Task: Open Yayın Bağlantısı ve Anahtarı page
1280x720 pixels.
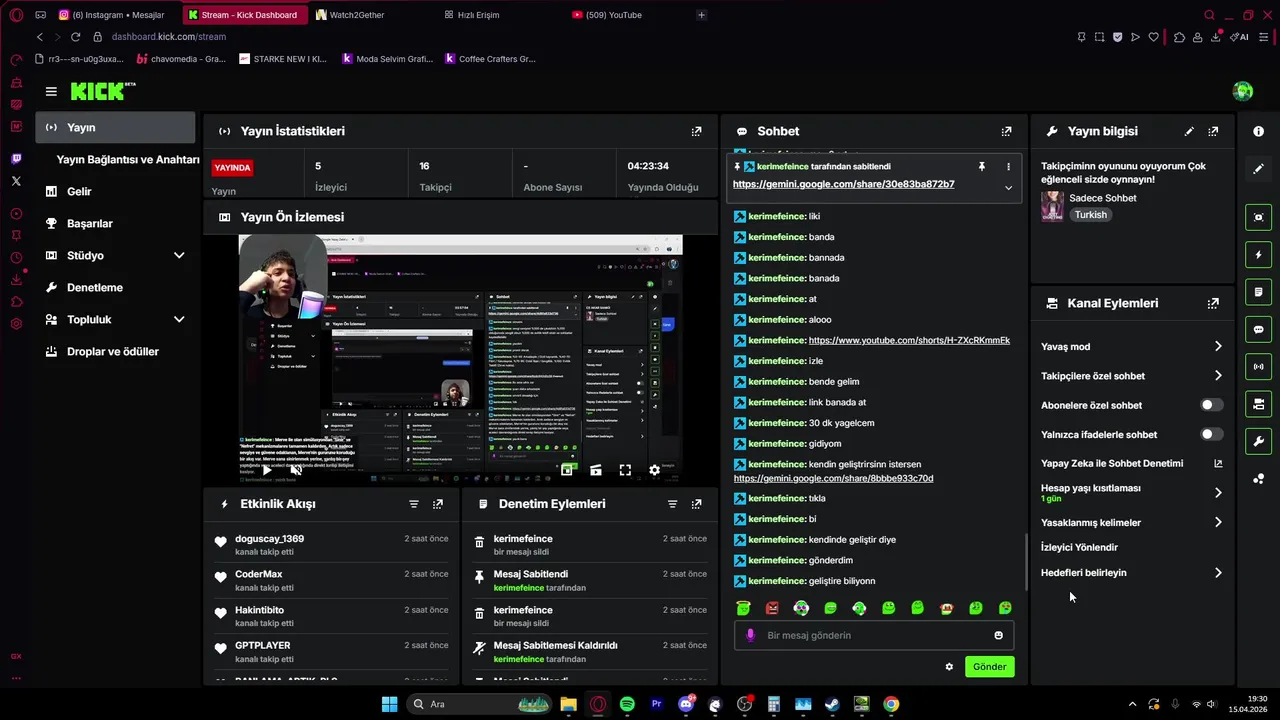Action: [128, 159]
